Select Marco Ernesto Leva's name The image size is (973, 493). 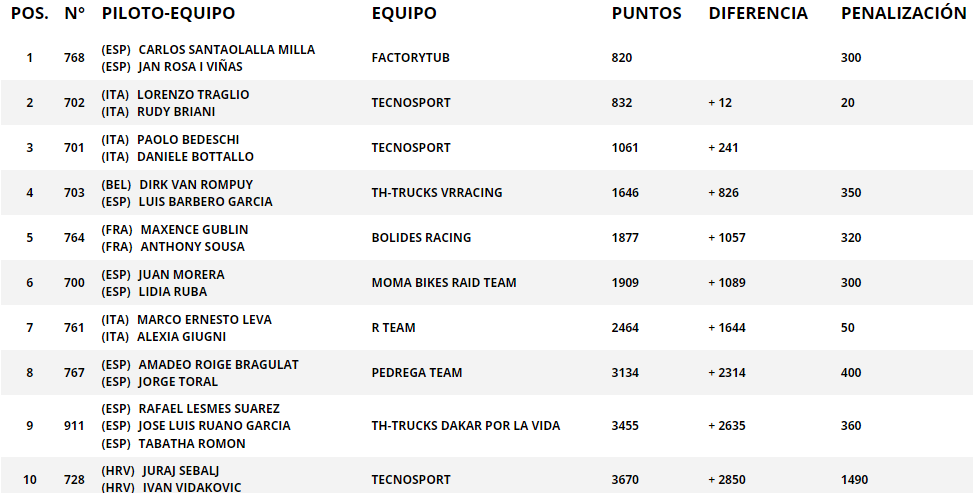204,320
